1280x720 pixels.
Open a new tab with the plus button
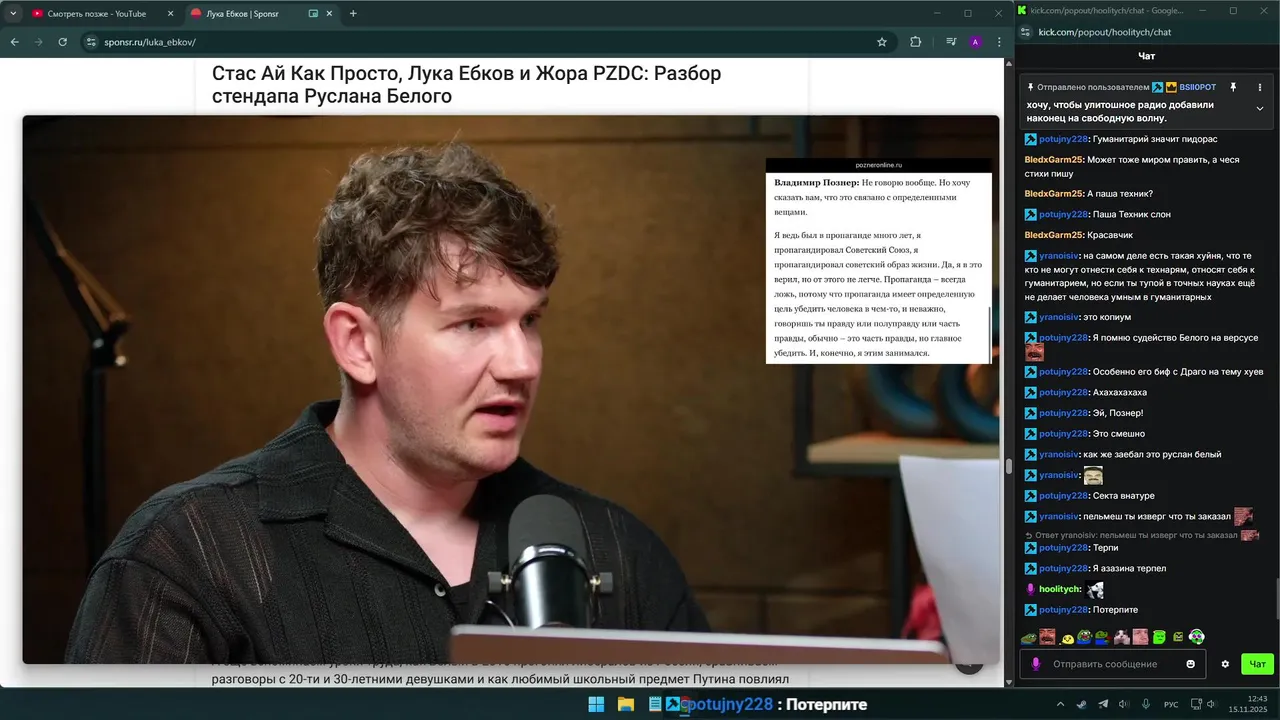(x=353, y=14)
